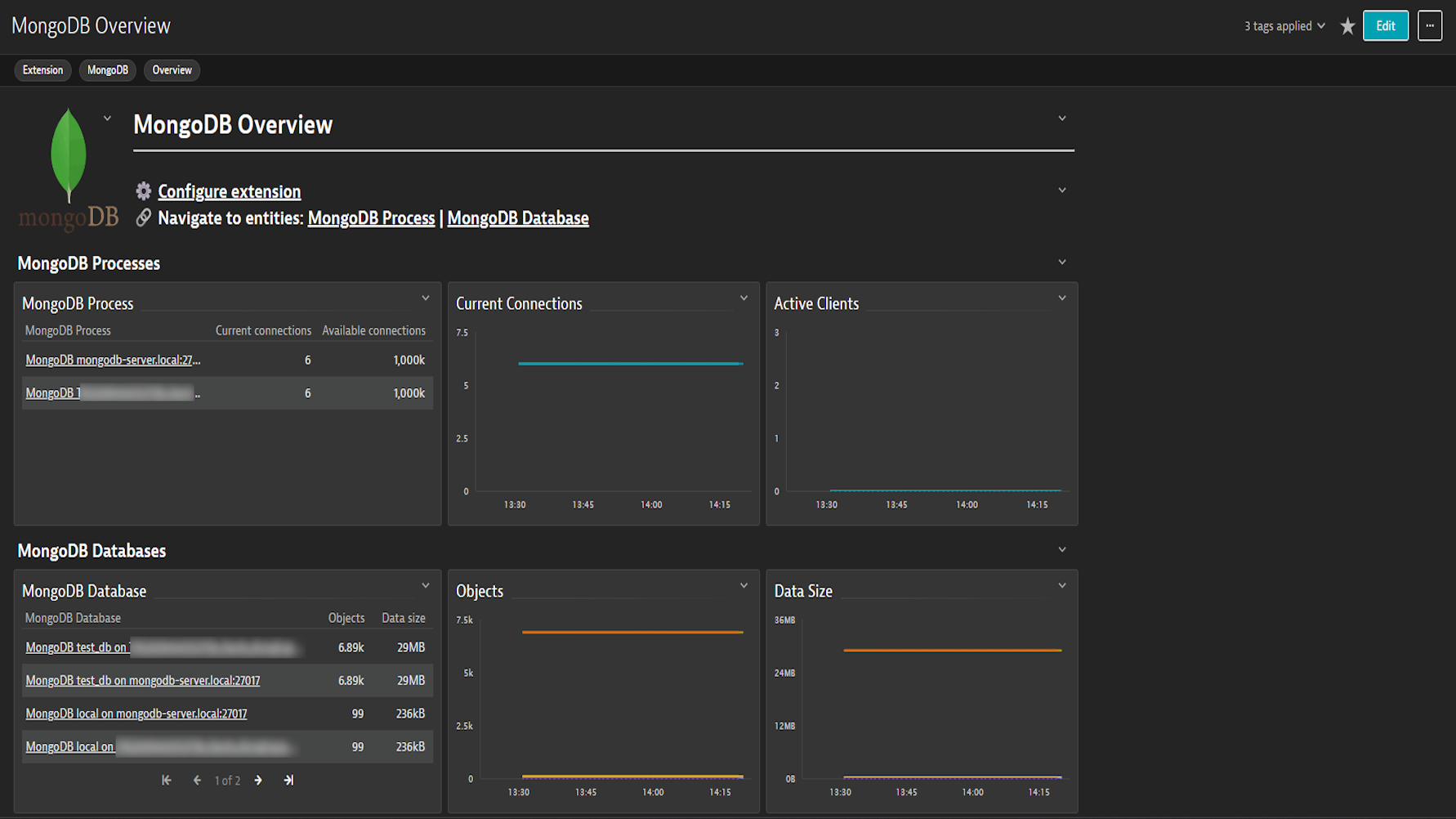Open MongoDB test_db on mongodb-server.local:27017 link
This screenshot has width=1456, height=819.
(x=143, y=681)
